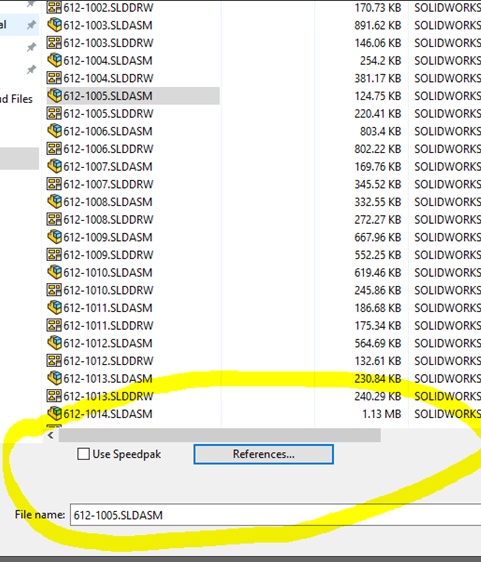Click the 564.69 KB size cell
The width and height of the screenshot is (481, 562).
coord(378,343)
